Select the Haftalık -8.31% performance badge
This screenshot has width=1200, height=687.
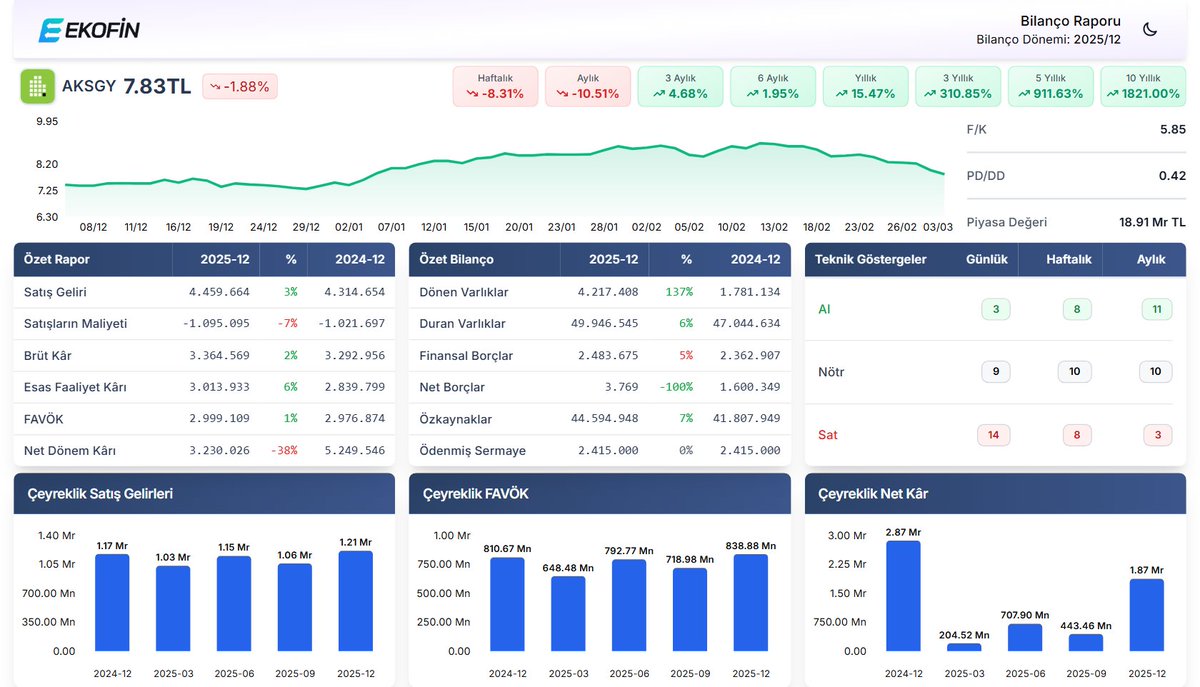pyautogui.click(x=495, y=86)
